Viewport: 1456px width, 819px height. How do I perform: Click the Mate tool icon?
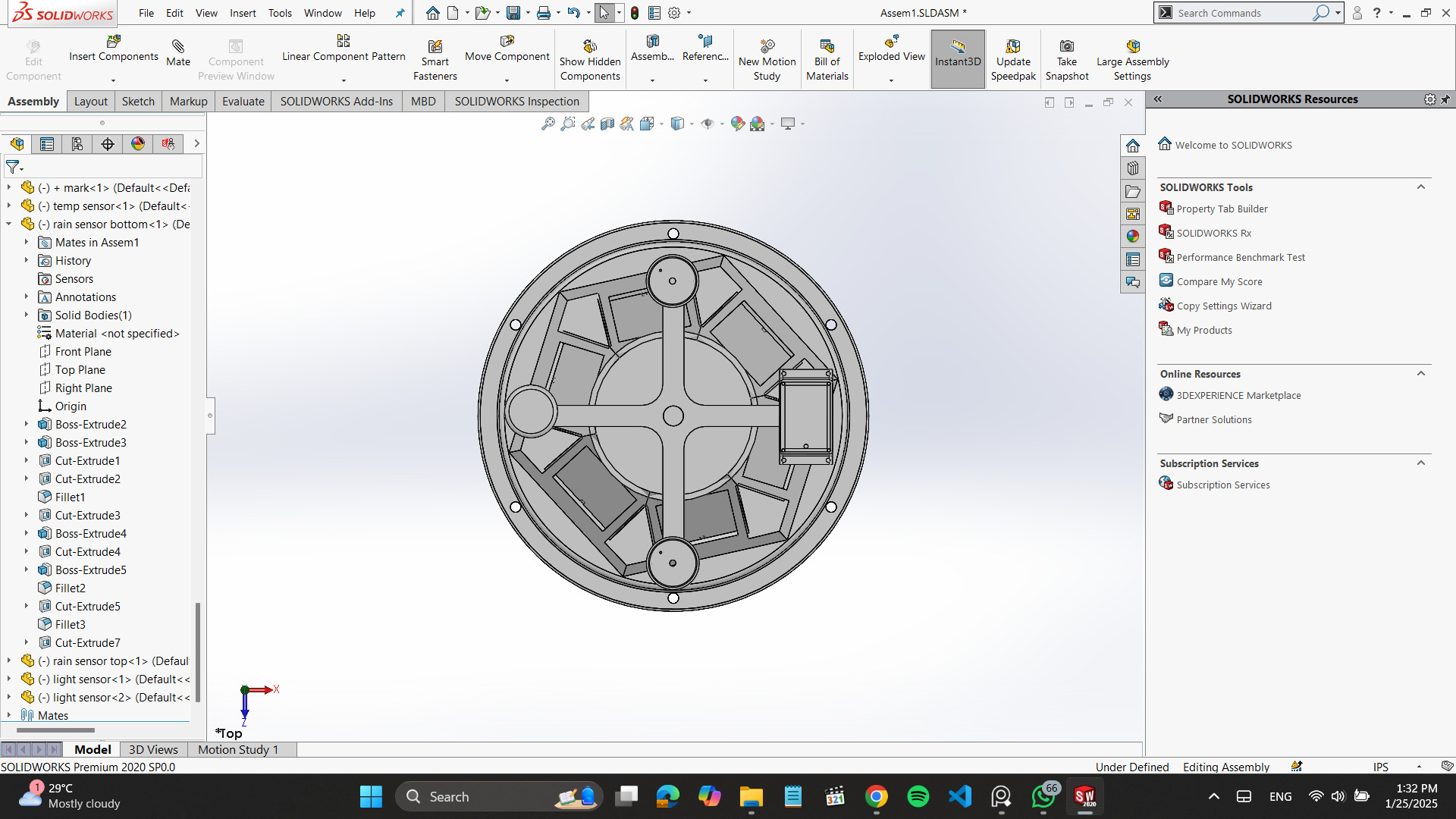pos(177,47)
